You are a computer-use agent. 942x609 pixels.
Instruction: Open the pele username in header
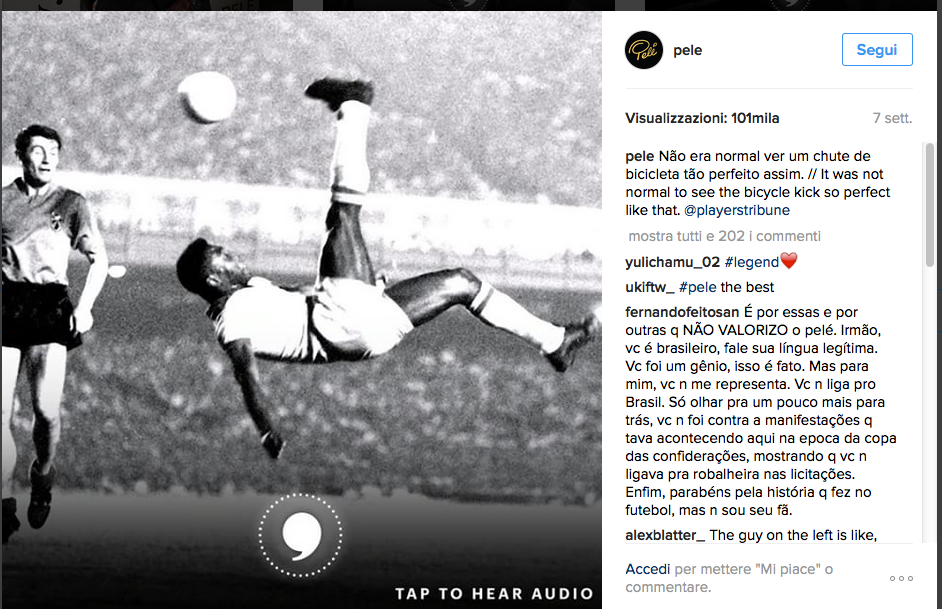pos(687,50)
